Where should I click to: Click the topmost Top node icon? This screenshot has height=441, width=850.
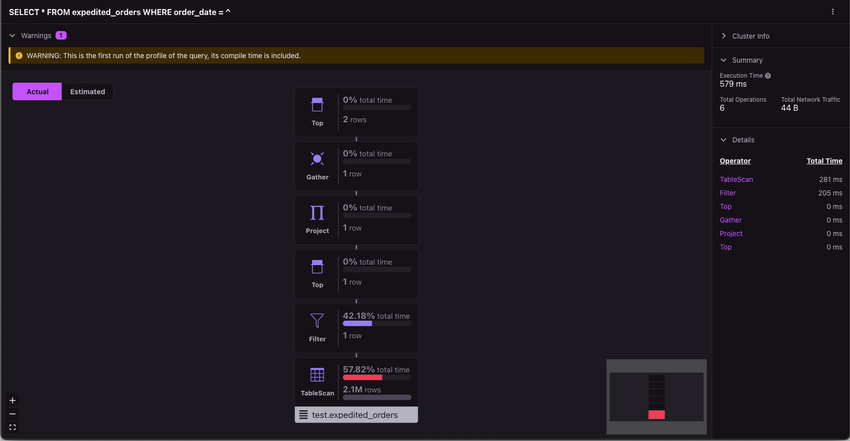click(x=317, y=105)
